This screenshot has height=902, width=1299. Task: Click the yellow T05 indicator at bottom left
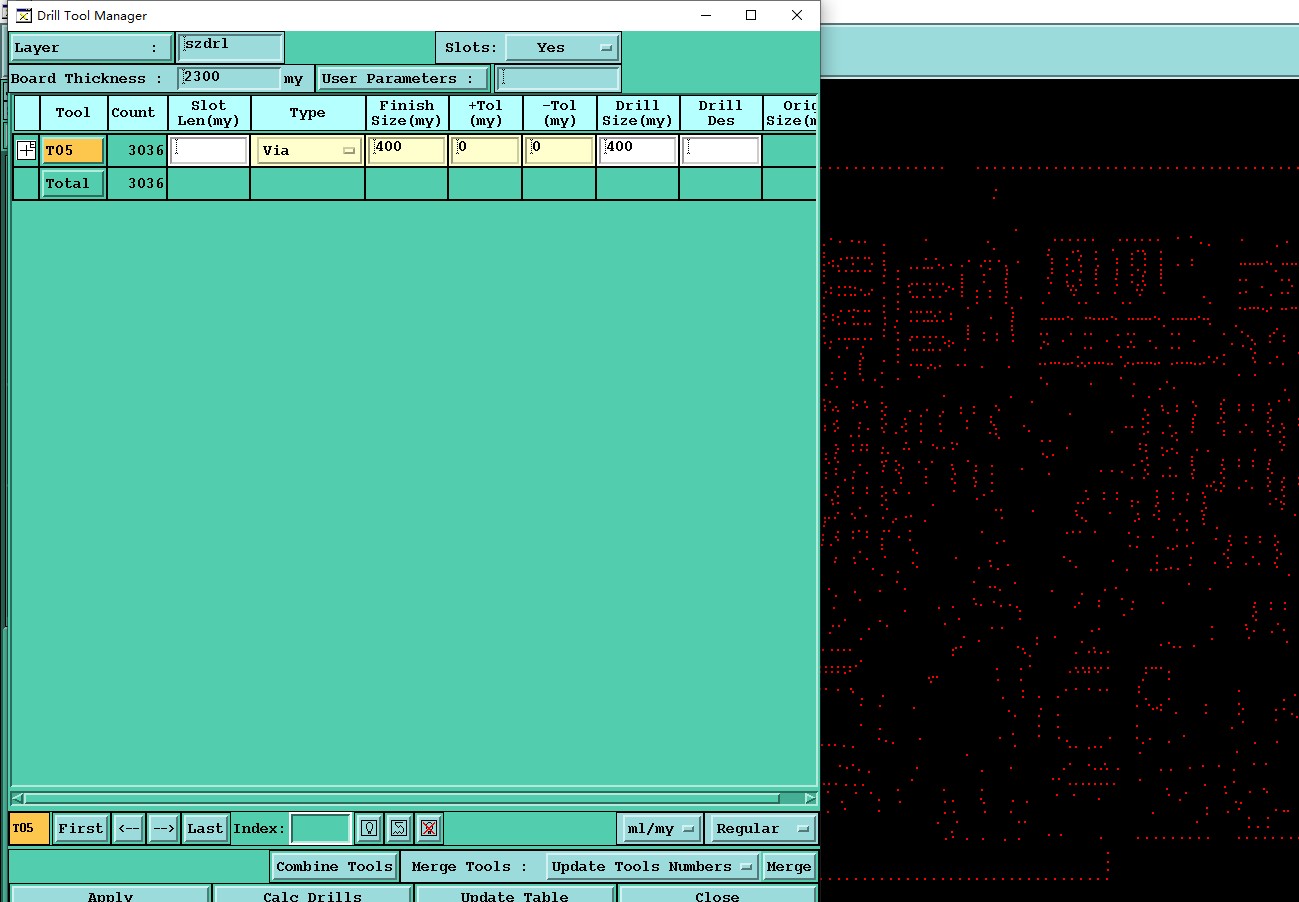pyautogui.click(x=29, y=828)
